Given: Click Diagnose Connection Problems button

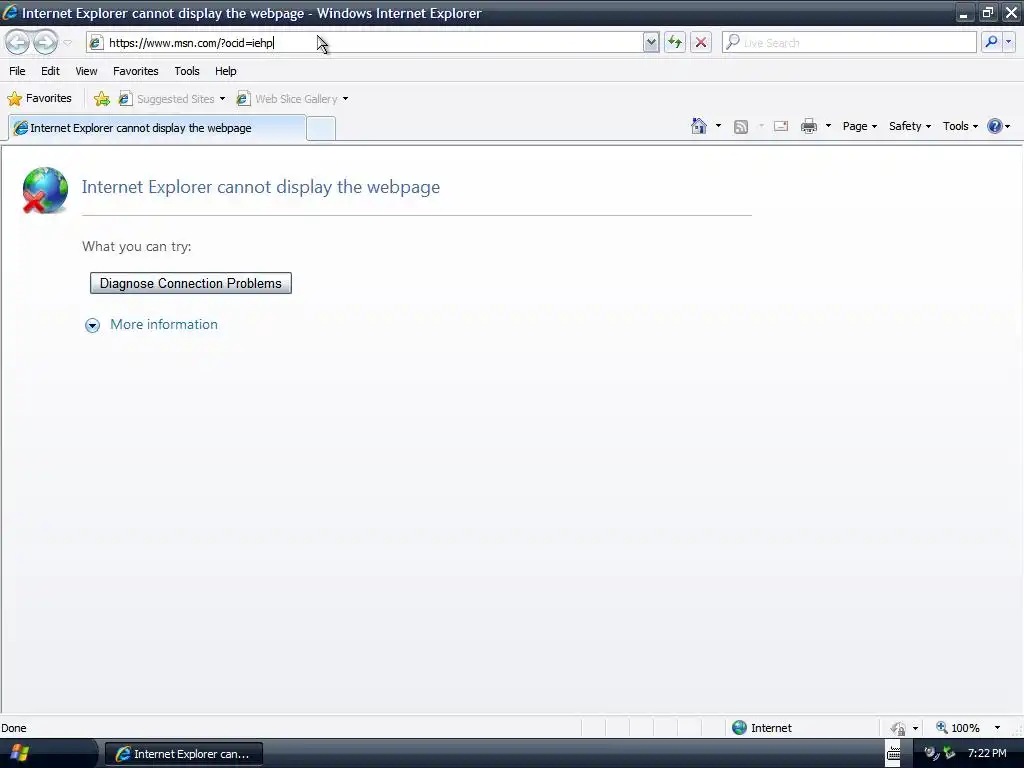Looking at the screenshot, I should [x=191, y=283].
